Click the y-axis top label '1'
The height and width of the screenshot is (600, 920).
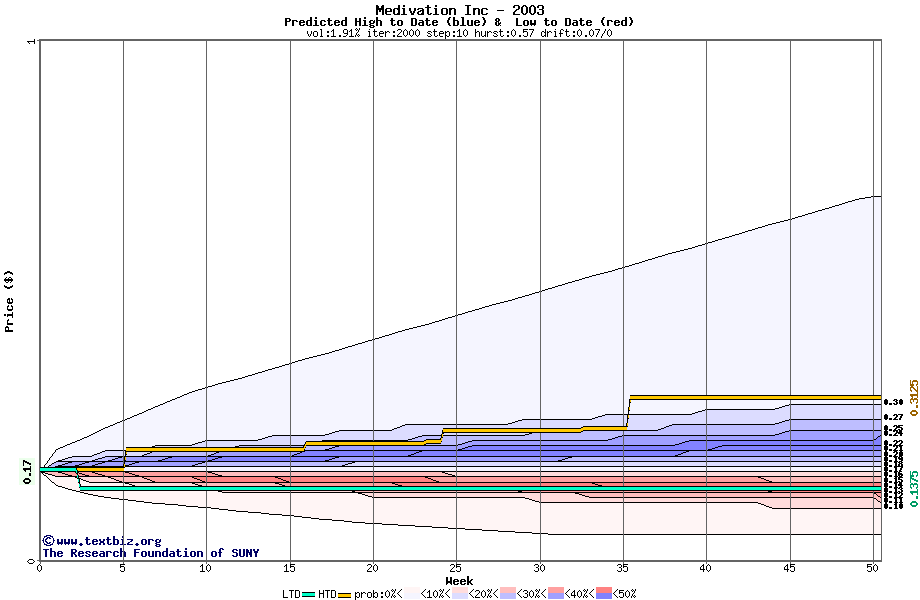(x=32, y=42)
